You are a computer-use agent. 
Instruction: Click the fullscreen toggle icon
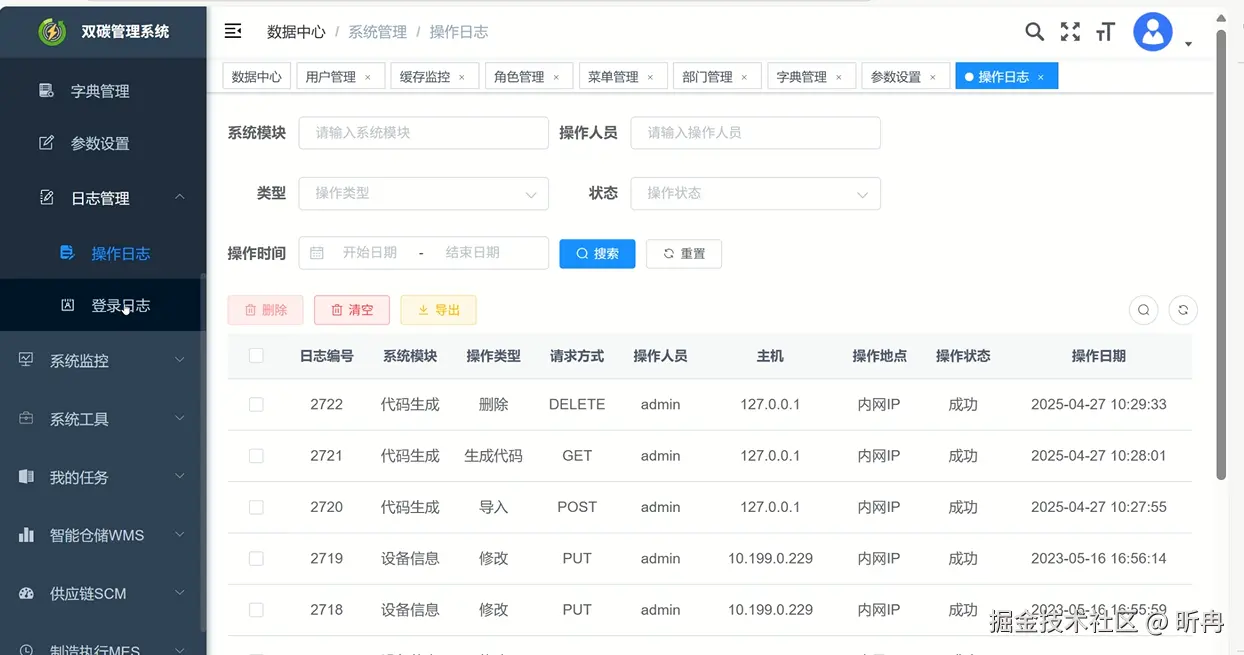[x=1070, y=32]
